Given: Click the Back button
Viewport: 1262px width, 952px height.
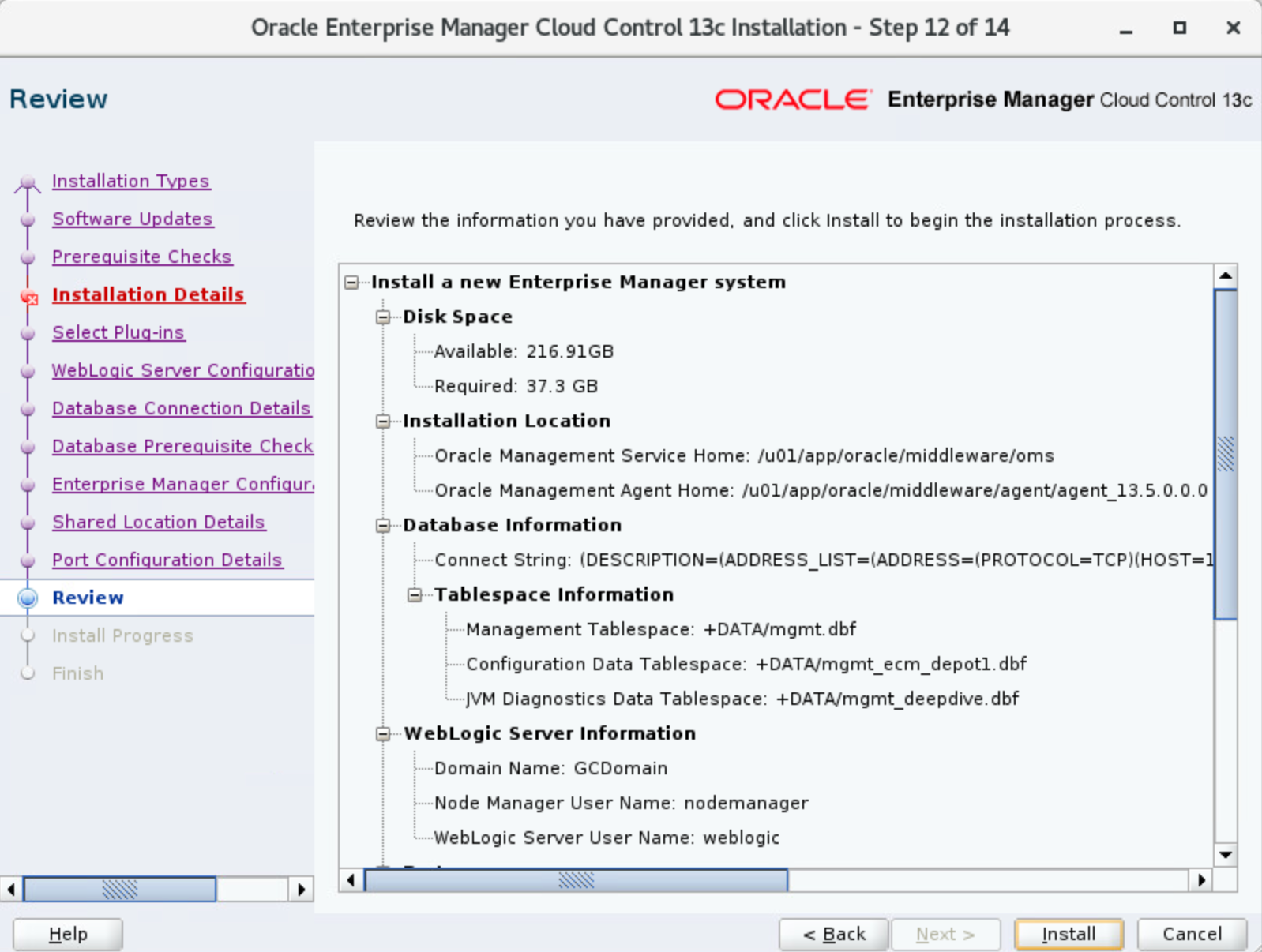Looking at the screenshot, I should pos(834,935).
